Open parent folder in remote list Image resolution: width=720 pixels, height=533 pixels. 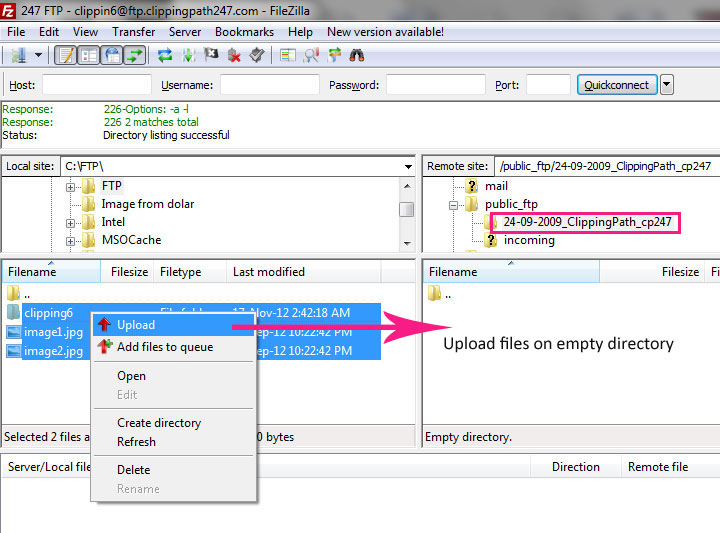click(x=439, y=294)
